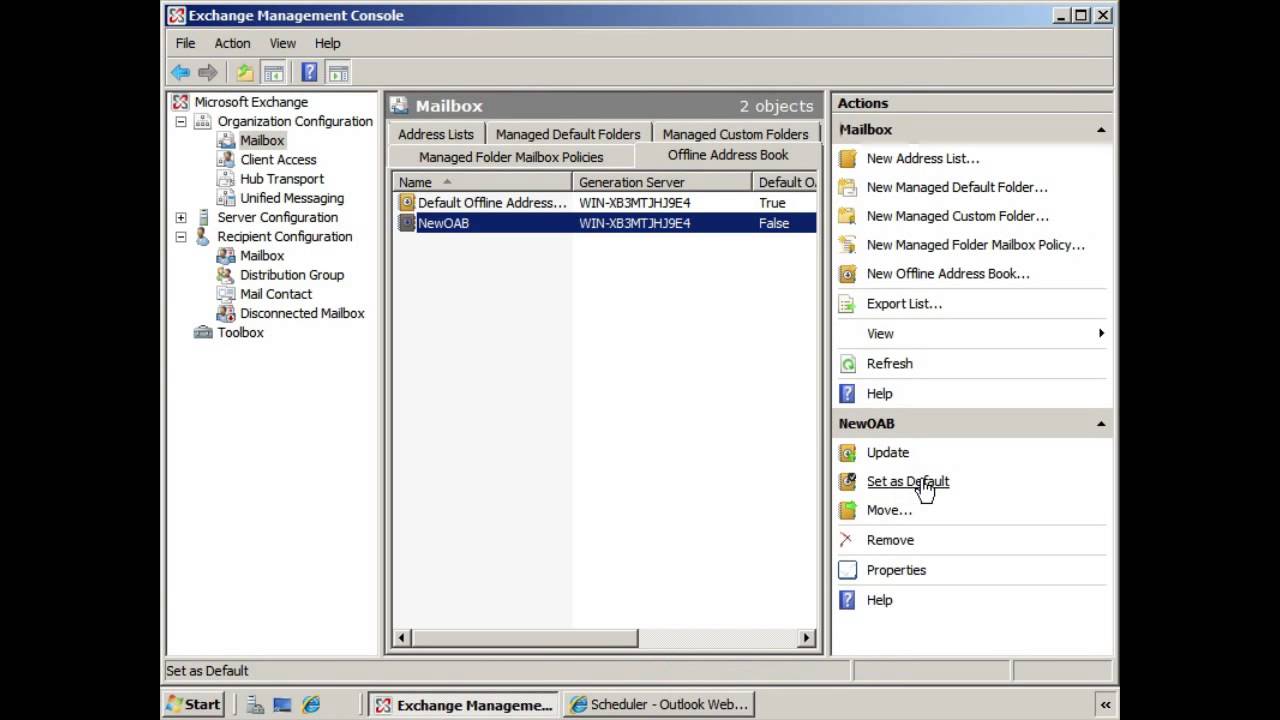
Task: Open the File menu
Action: click(185, 43)
